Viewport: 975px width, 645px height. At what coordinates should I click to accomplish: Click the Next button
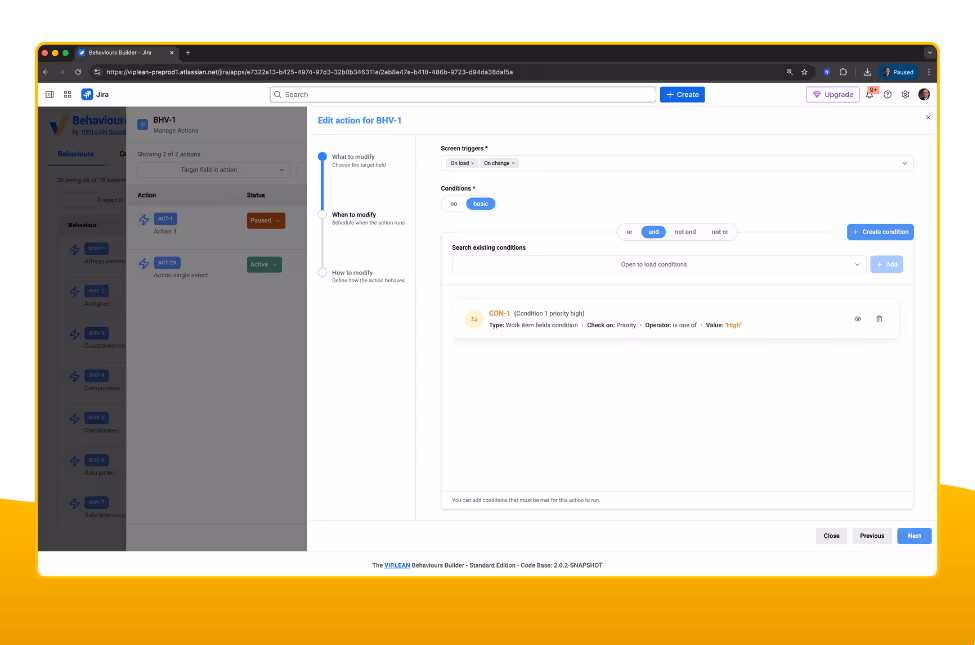(914, 536)
